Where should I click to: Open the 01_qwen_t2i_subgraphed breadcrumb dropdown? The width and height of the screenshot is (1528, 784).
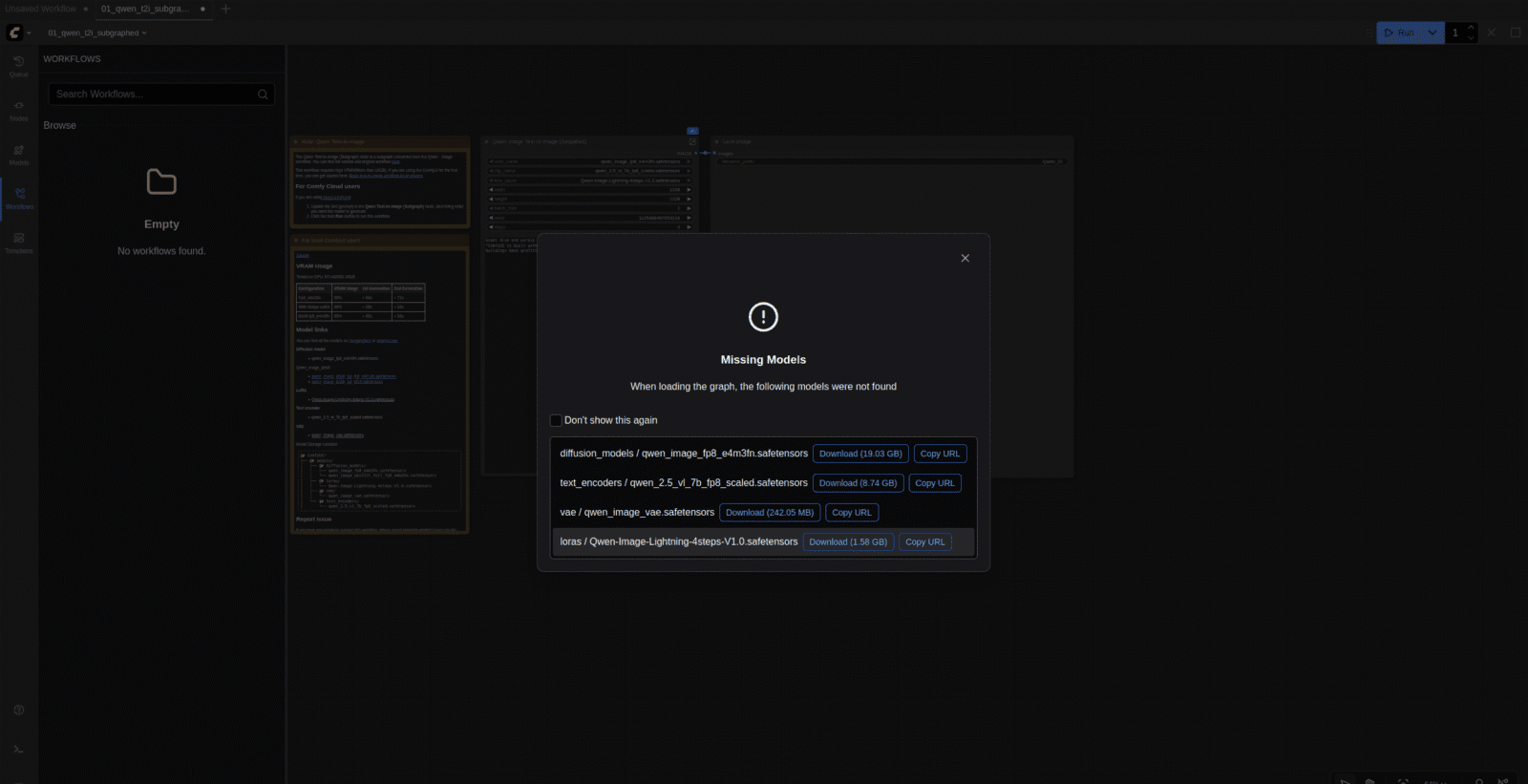point(97,32)
